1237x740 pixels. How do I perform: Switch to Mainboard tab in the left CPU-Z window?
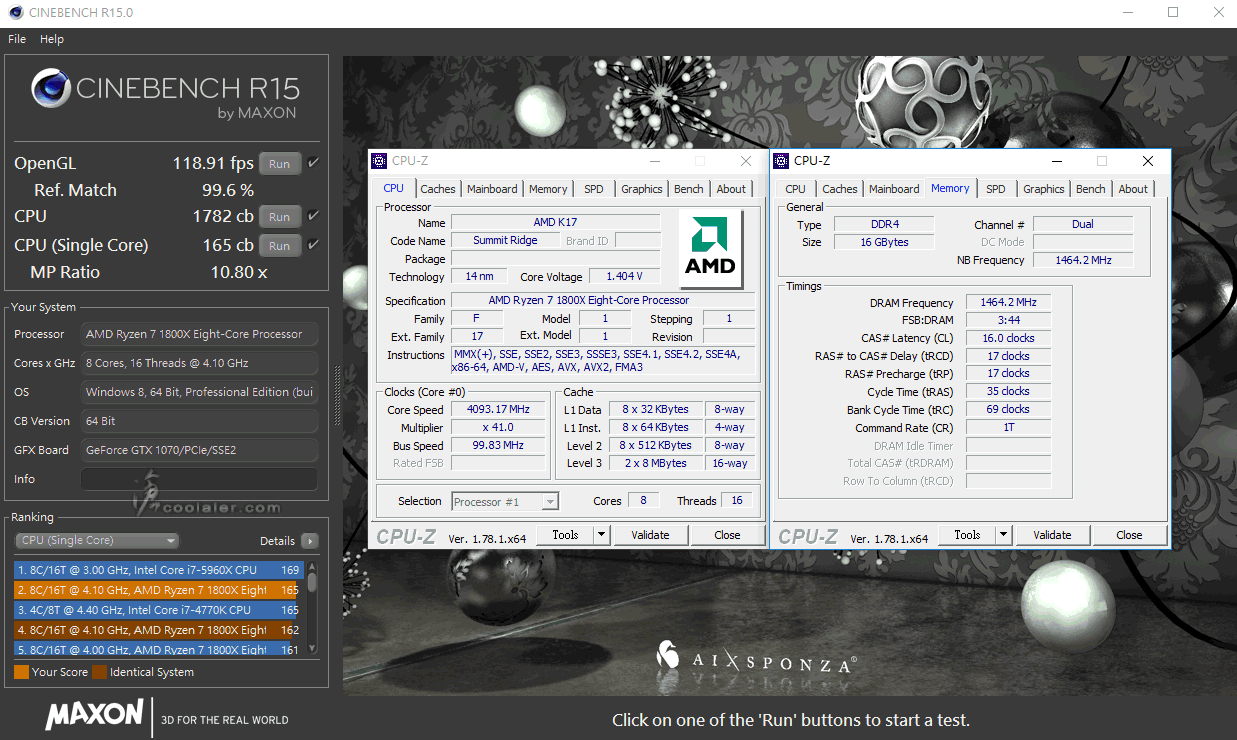pyautogui.click(x=492, y=189)
